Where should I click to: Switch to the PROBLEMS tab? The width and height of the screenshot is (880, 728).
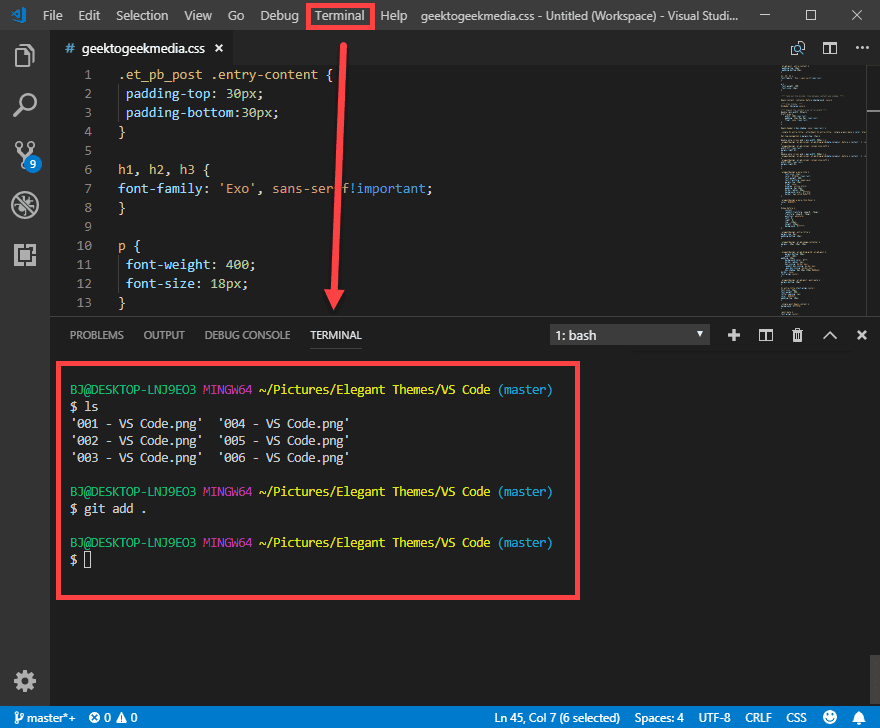click(x=96, y=335)
